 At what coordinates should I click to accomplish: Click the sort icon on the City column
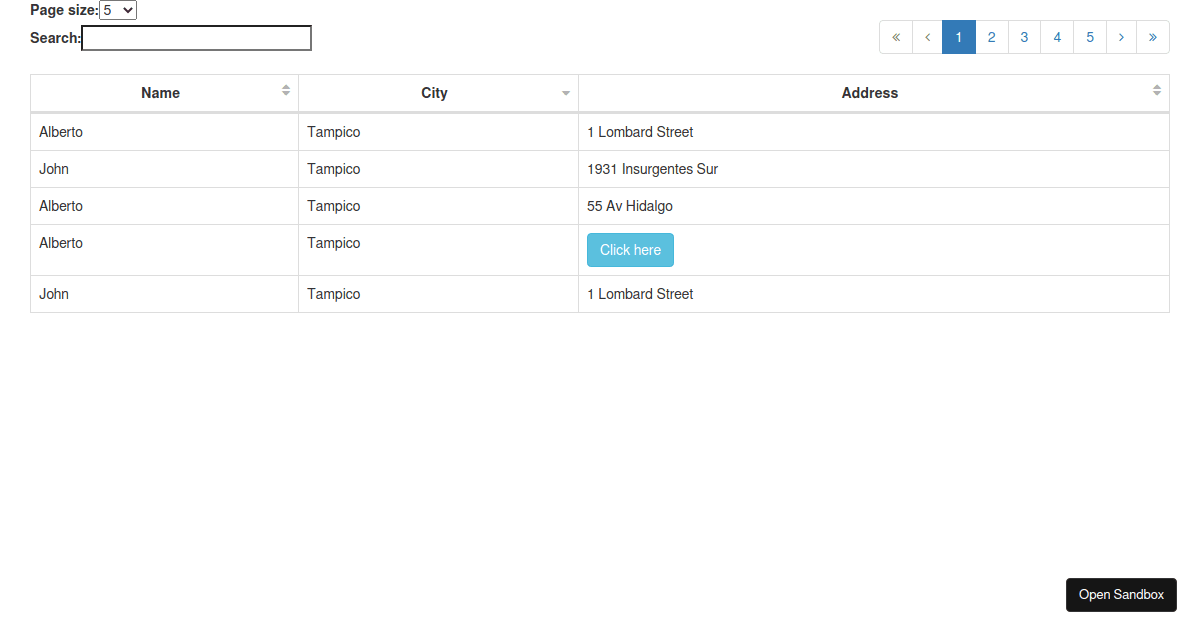coord(566,92)
